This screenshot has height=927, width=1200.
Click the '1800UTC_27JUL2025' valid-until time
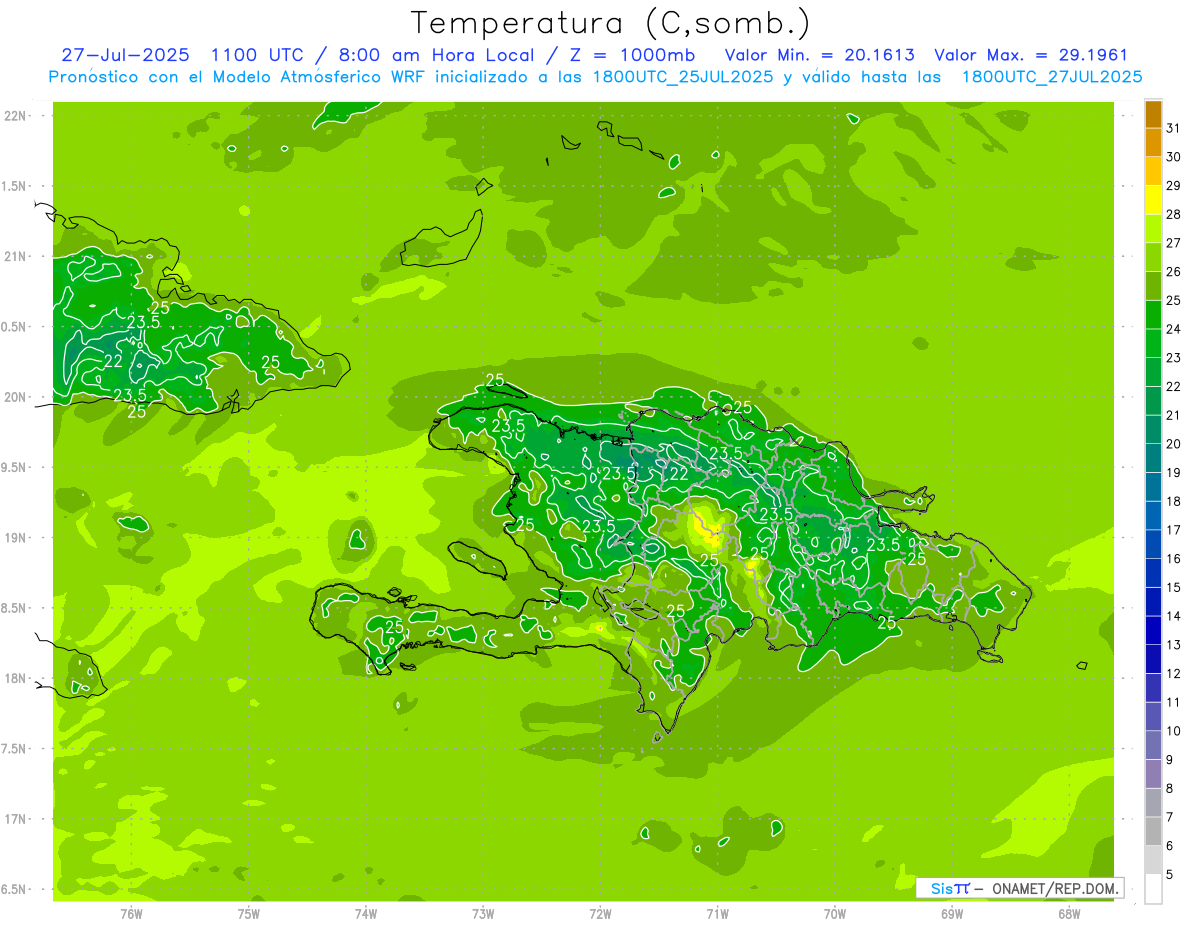pos(1052,76)
